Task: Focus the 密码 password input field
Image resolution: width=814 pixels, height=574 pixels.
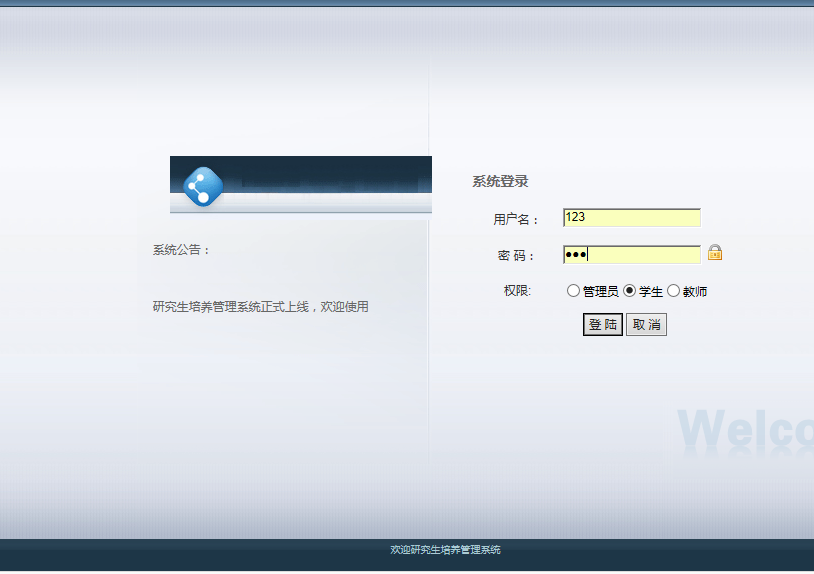Action: pos(632,254)
